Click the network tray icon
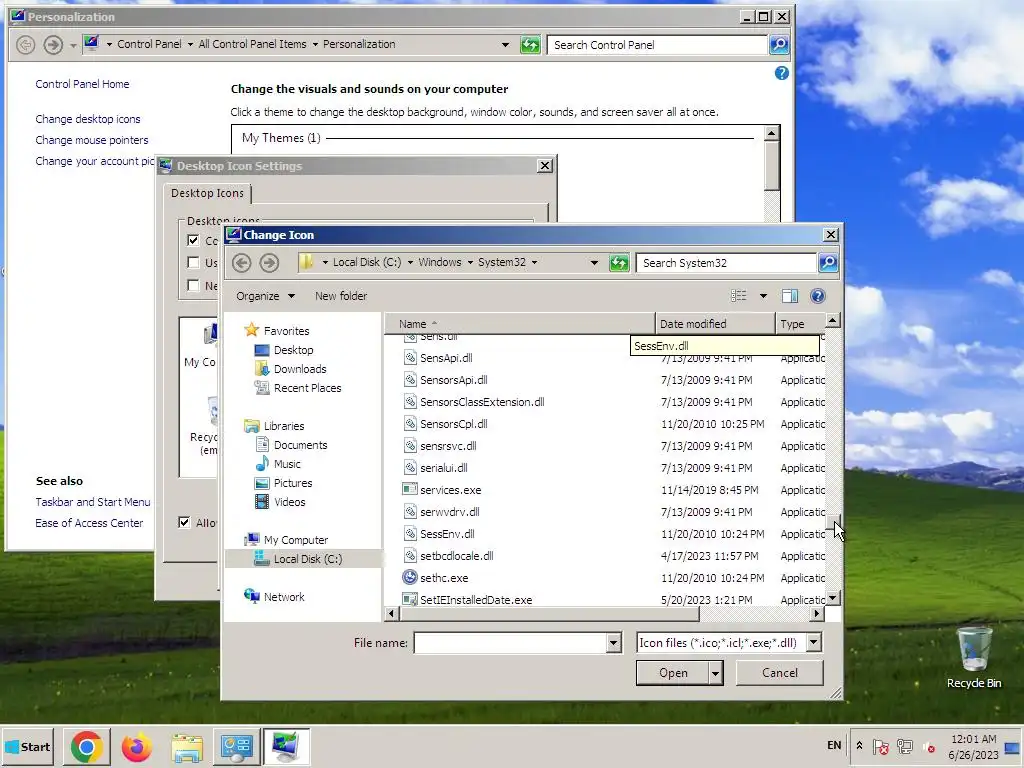The height and width of the screenshot is (768, 1024). click(x=904, y=746)
